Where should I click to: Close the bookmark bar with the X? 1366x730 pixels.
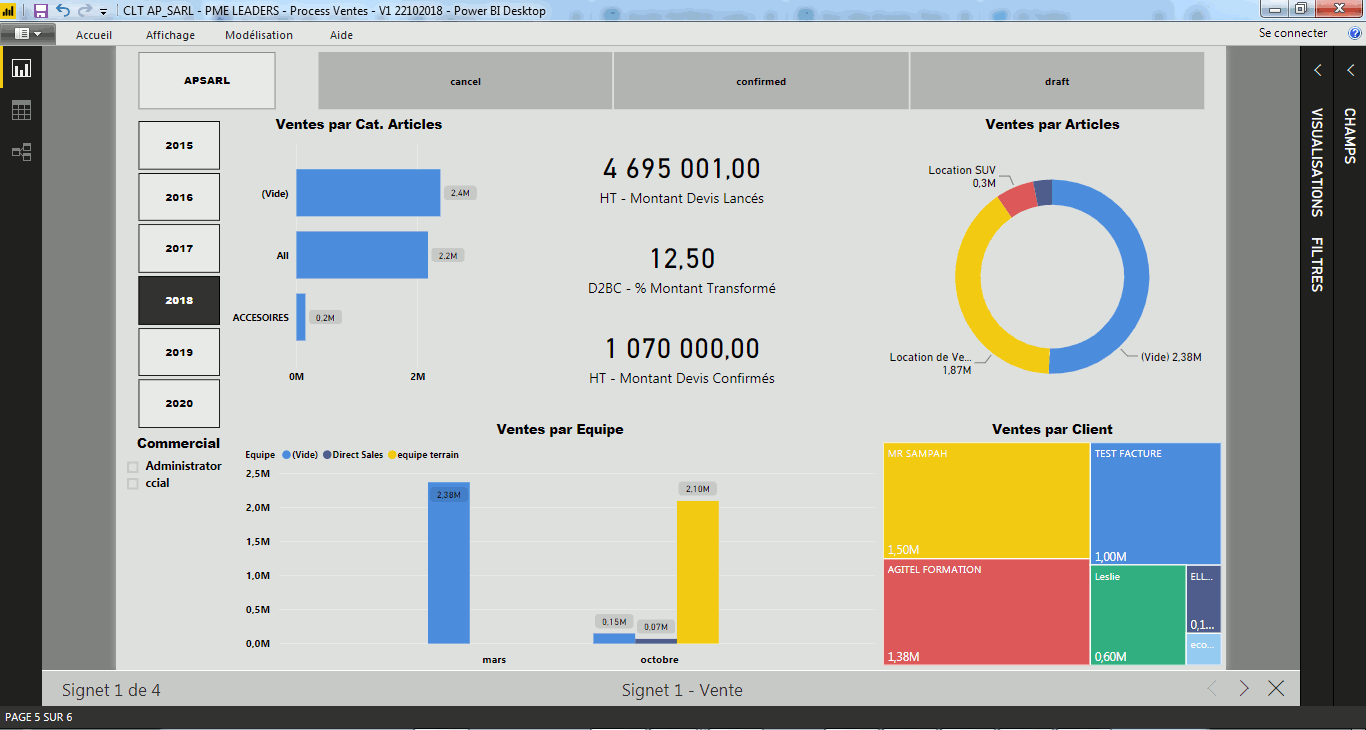click(x=1275, y=689)
